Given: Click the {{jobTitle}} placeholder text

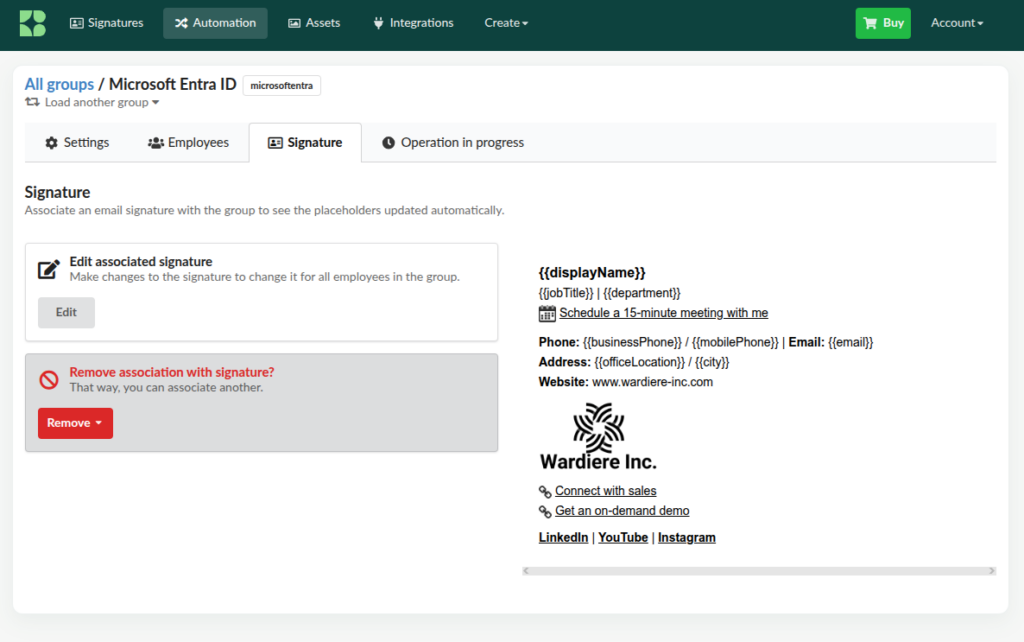Looking at the screenshot, I should point(566,293).
